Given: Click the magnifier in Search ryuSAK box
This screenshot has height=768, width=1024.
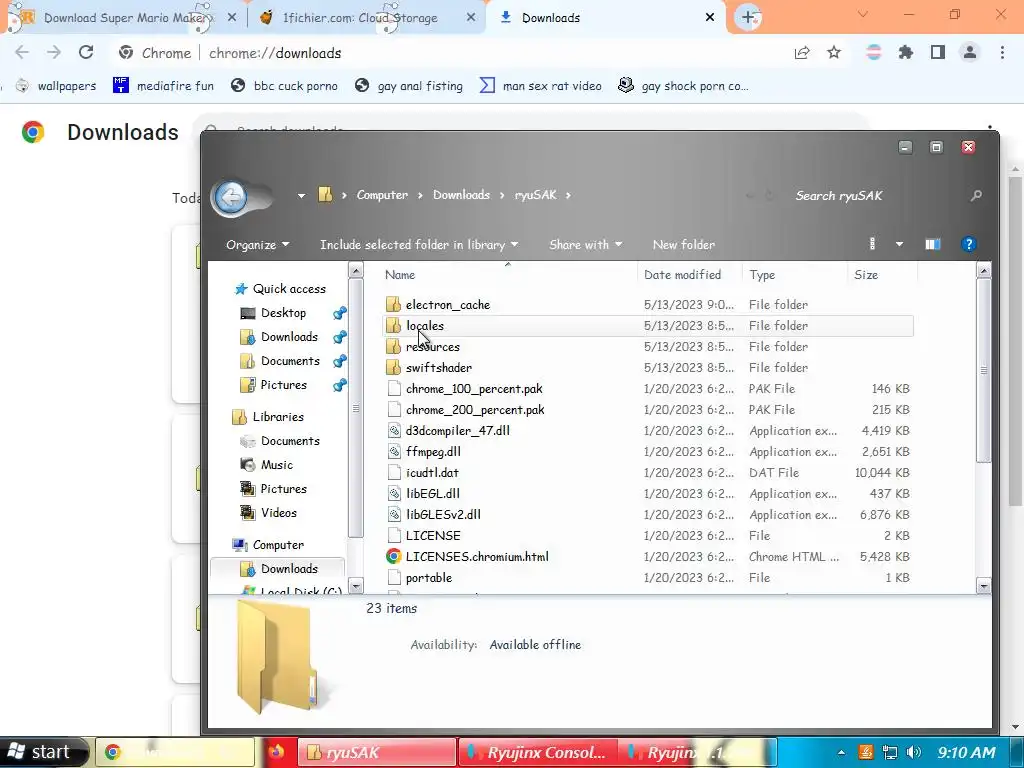Looking at the screenshot, I should [x=976, y=195].
